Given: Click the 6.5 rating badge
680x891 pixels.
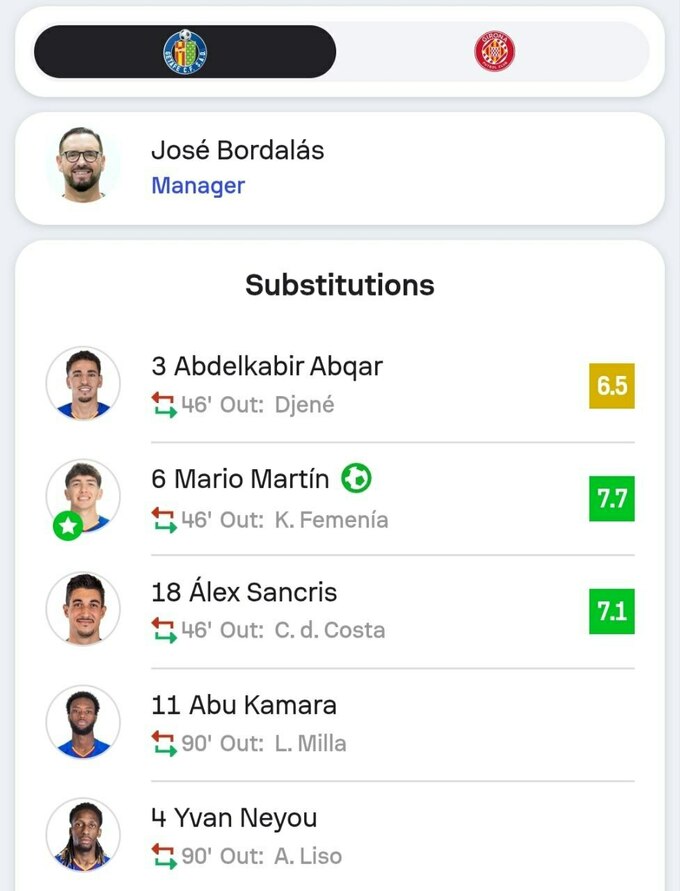Looking at the screenshot, I should [612, 386].
